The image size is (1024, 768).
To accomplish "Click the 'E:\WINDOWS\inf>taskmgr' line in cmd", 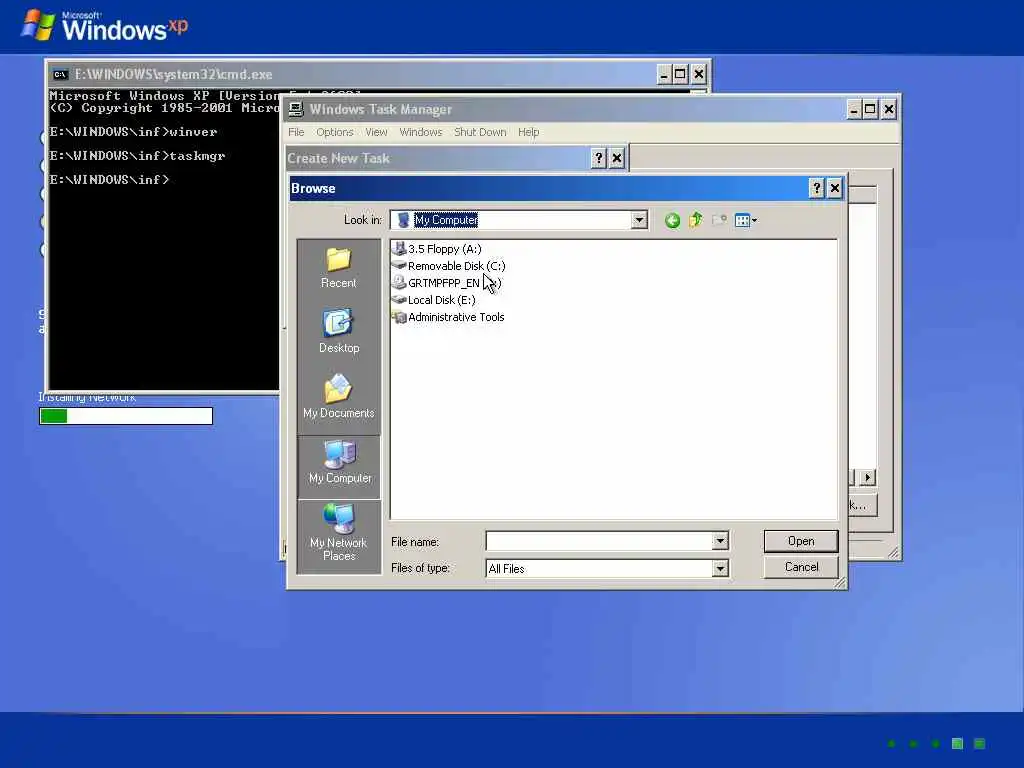I will pos(137,155).
